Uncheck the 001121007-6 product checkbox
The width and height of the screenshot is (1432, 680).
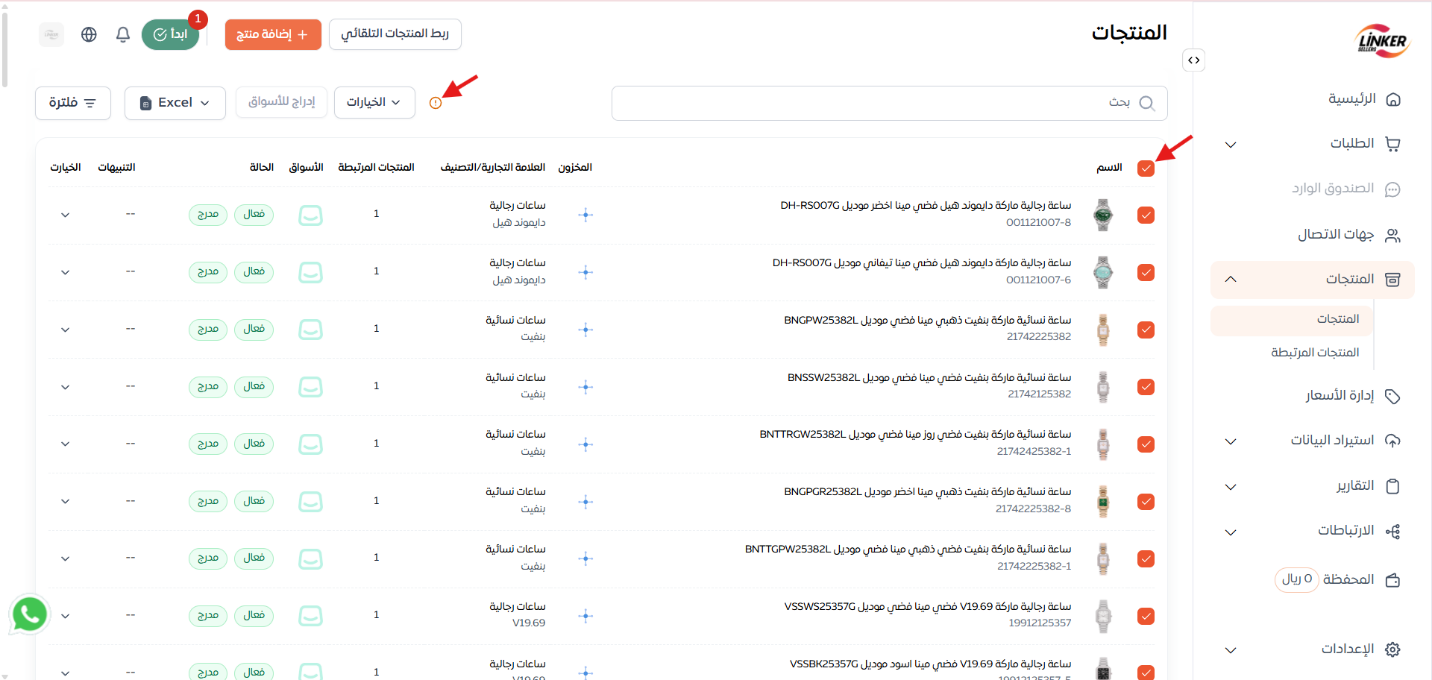[1146, 272]
